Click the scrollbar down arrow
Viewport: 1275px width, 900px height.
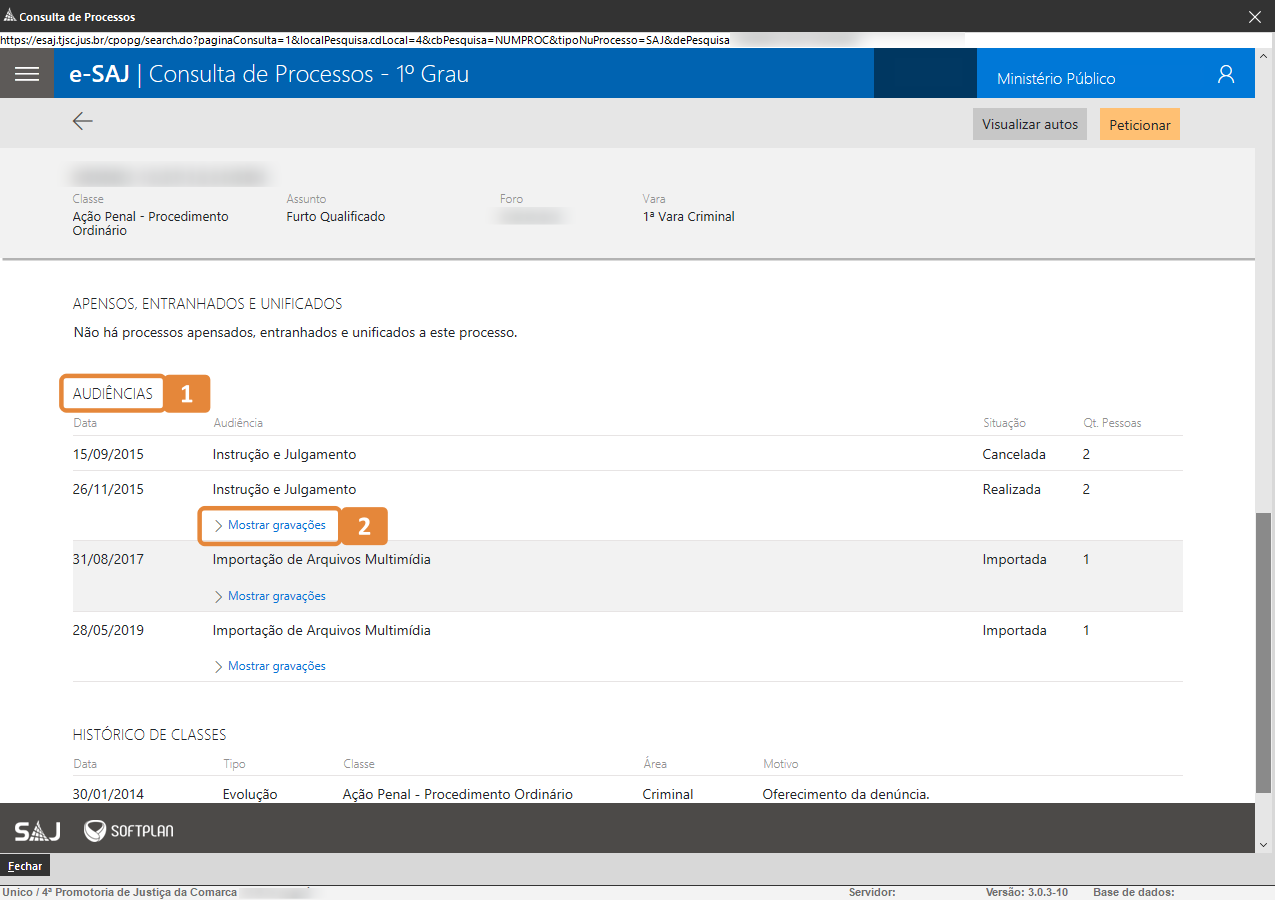point(1264,845)
